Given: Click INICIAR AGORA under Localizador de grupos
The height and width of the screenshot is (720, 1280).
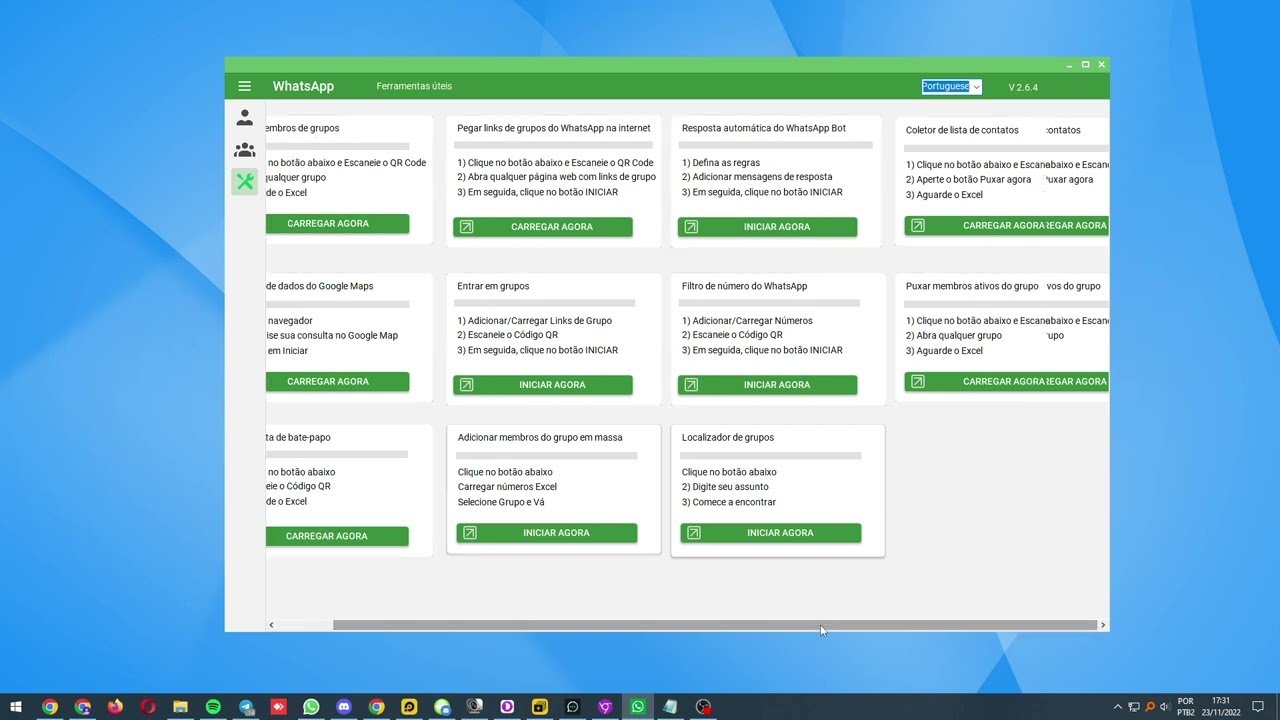Looking at the screenshot, I should [x=771, y=533].
